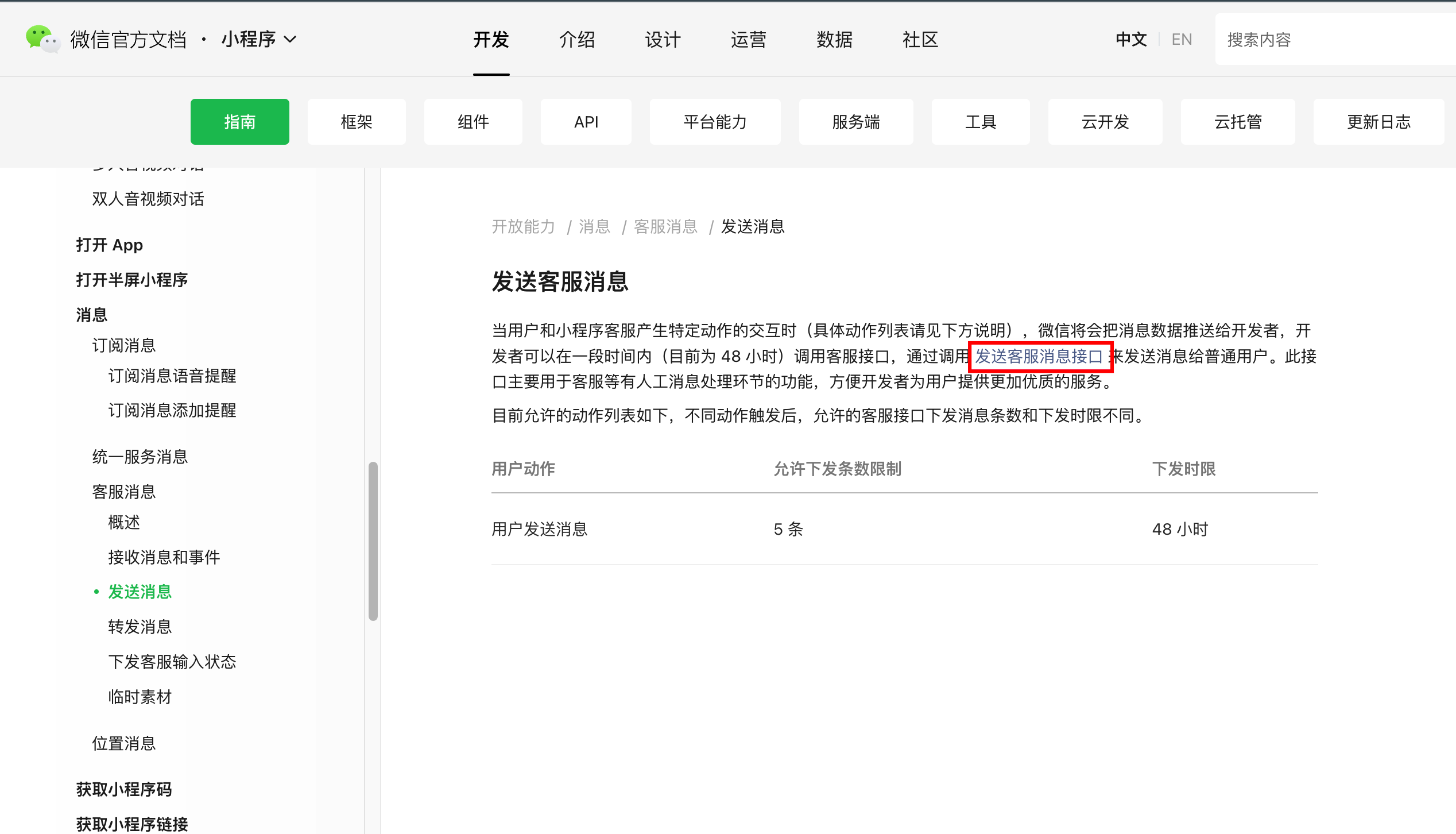The width and height of the screenshot is (1456, 834).
Task: Click the WeChat logo icon
Action: coord(42,39)
